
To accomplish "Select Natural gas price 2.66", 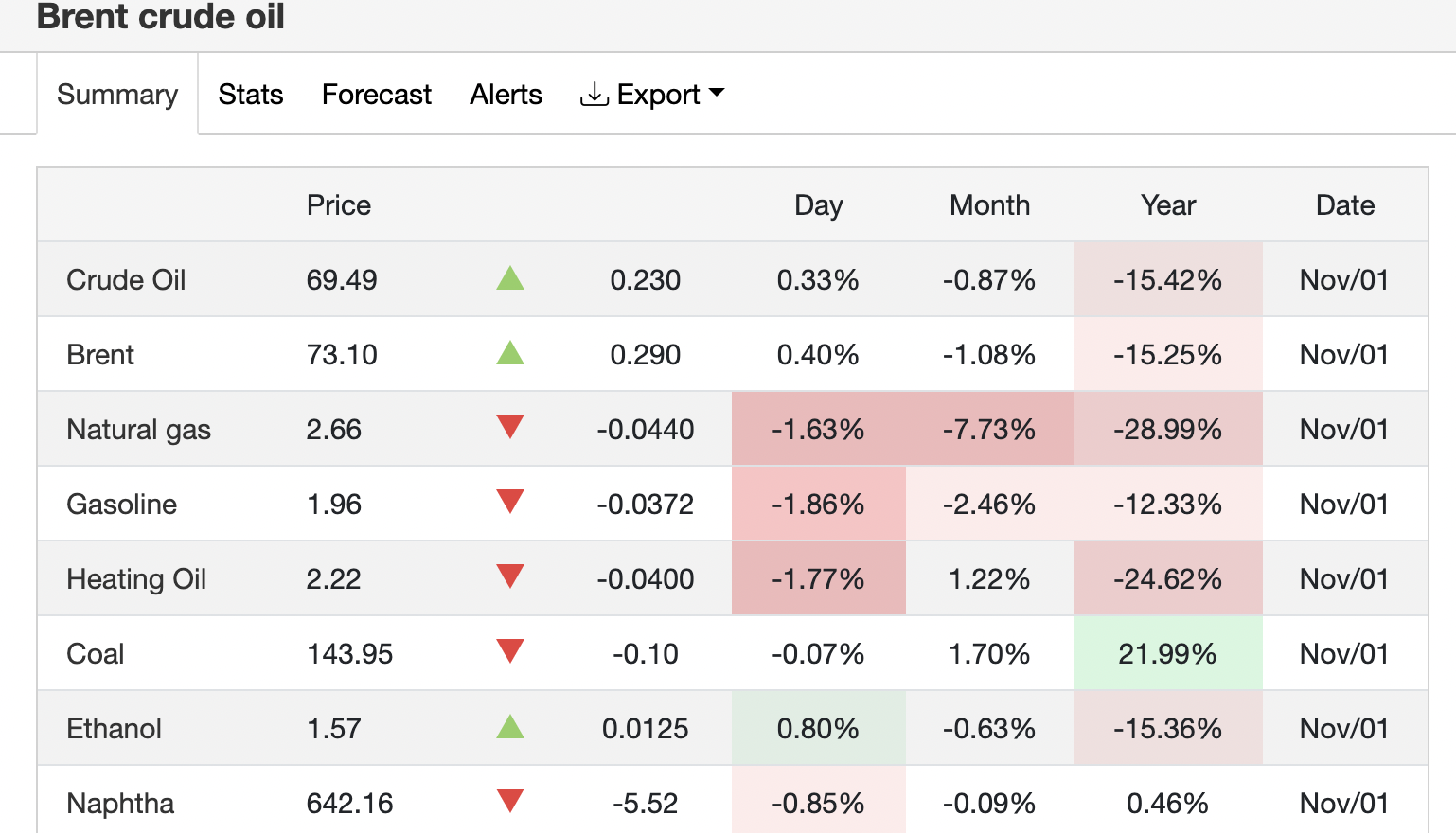I will 334,430.
